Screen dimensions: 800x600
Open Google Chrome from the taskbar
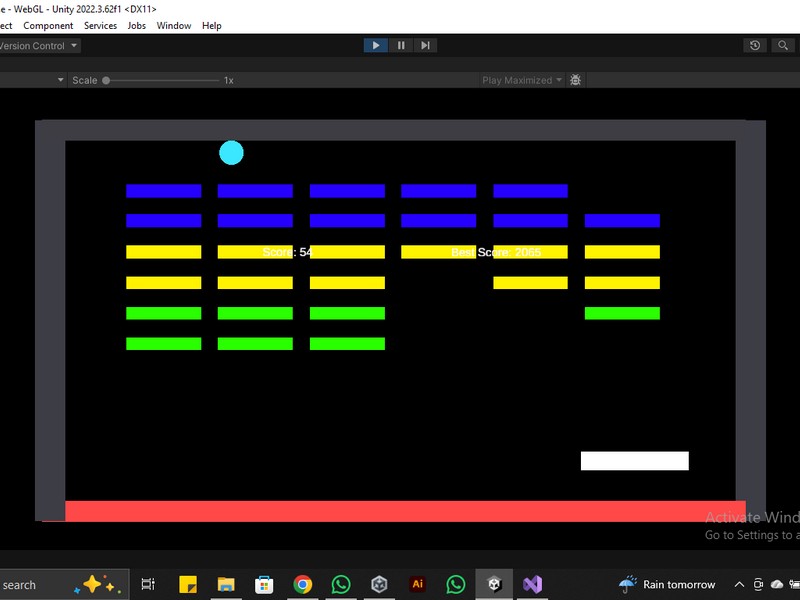[303, 584]
